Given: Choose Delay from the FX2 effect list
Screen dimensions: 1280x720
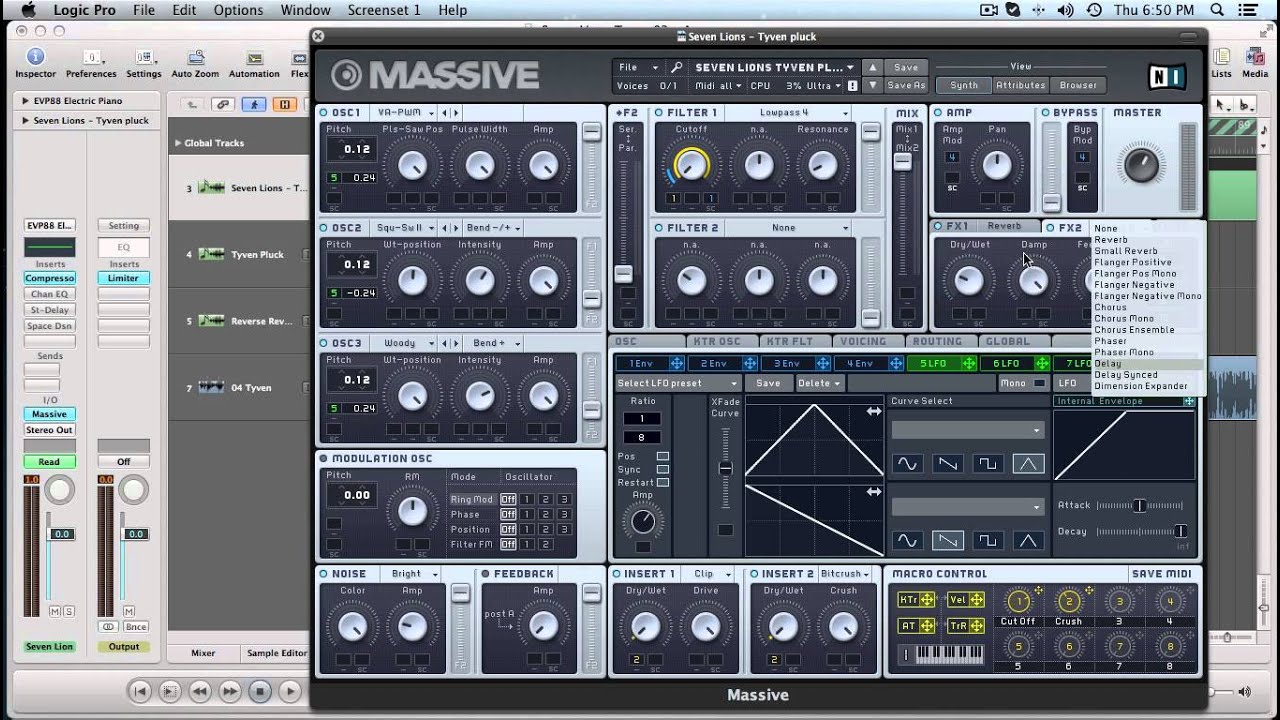Looking at the screenshot, I should point(1108,364).
